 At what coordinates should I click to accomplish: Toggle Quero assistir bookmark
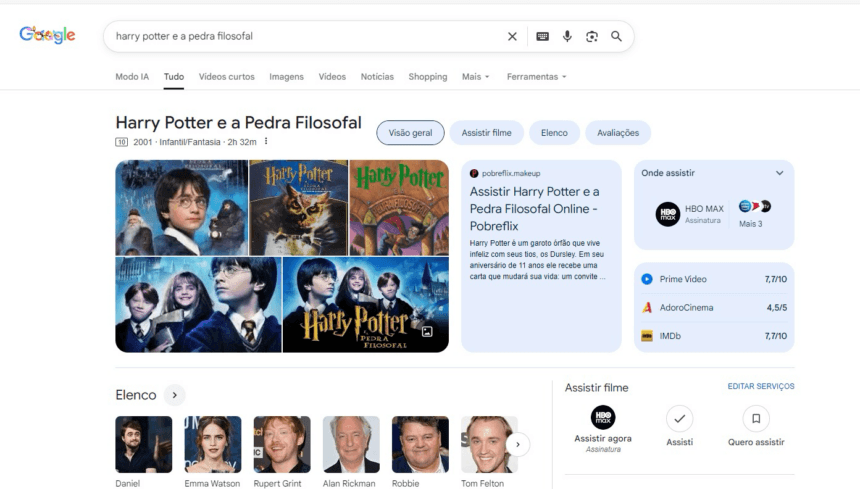click(x=756, y=418)
